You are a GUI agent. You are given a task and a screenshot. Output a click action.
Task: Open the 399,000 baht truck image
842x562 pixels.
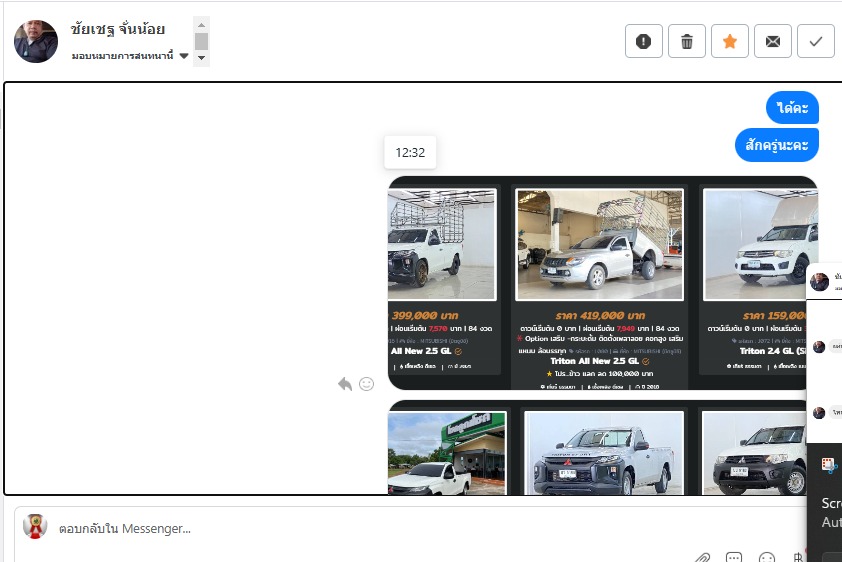[440, 245]
